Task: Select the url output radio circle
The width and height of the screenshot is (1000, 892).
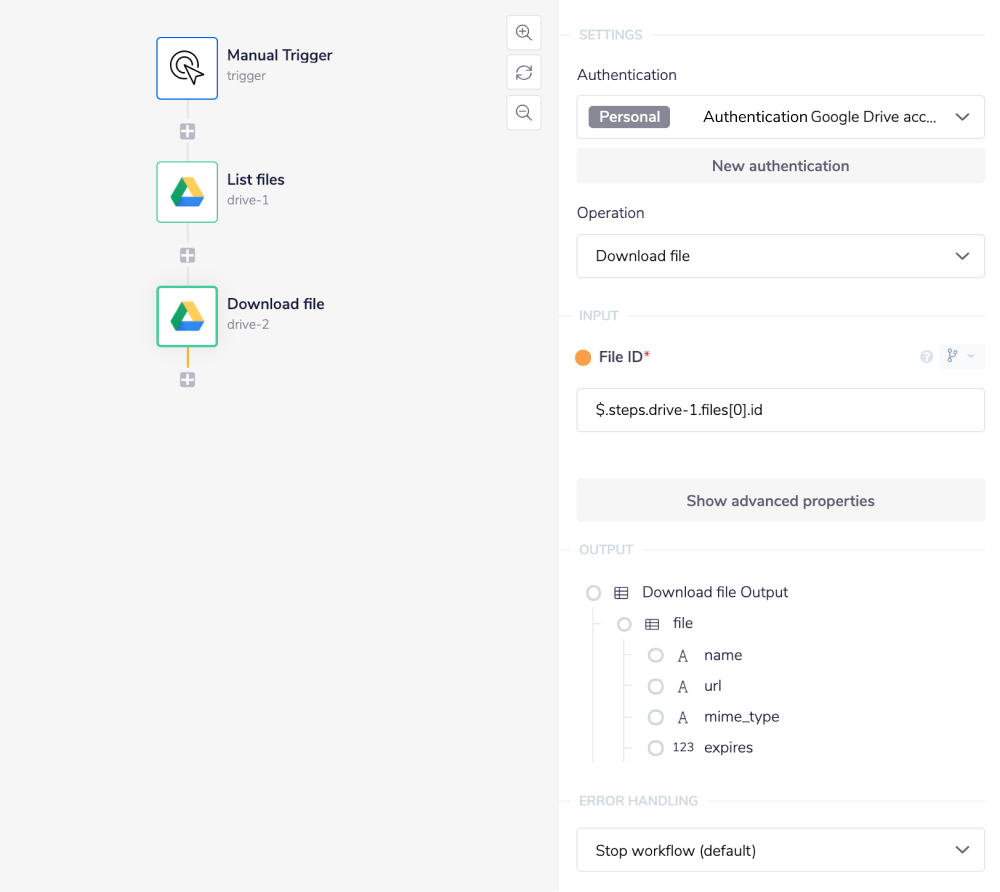Action: [655, 686]
